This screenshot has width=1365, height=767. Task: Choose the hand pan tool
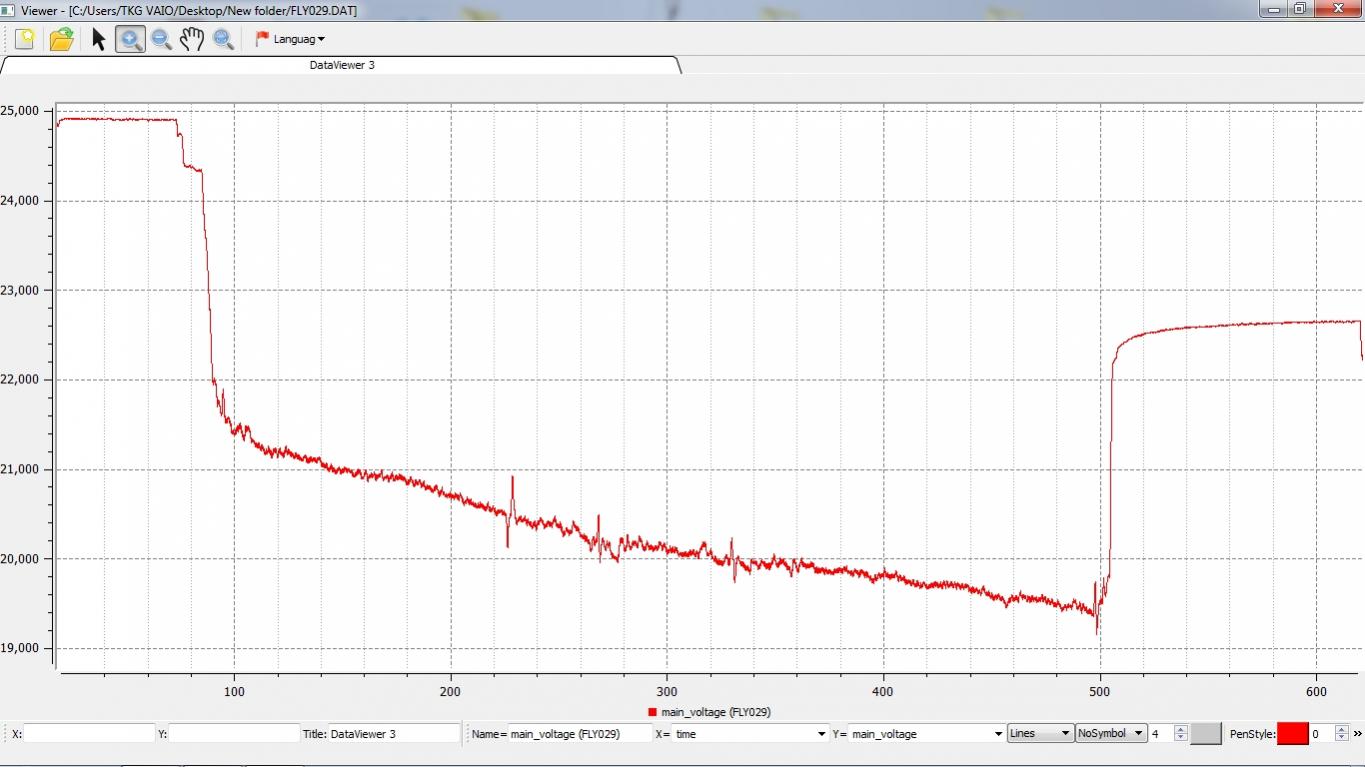tap(192, 39)
